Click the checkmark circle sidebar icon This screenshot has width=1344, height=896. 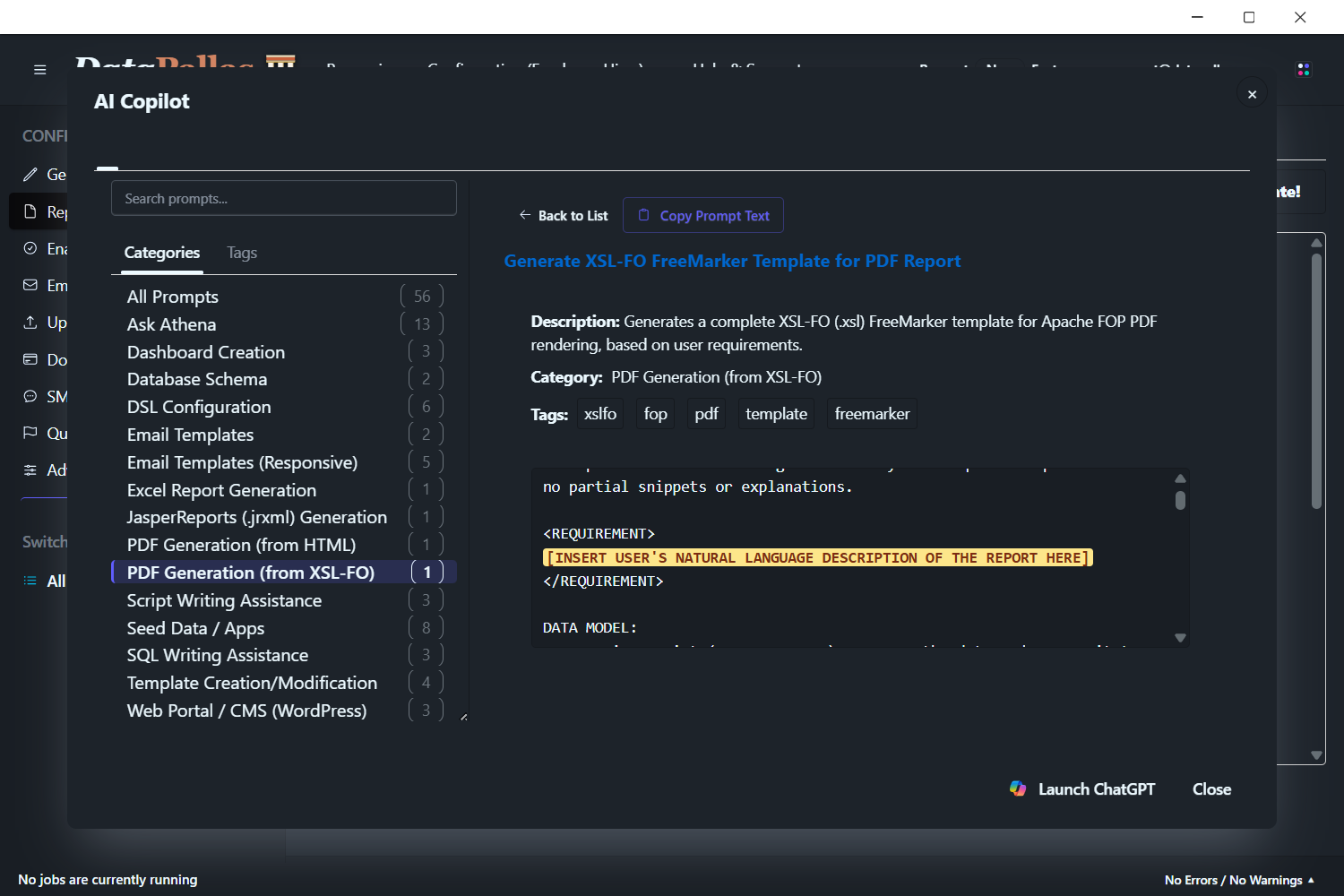coord(30,248)
